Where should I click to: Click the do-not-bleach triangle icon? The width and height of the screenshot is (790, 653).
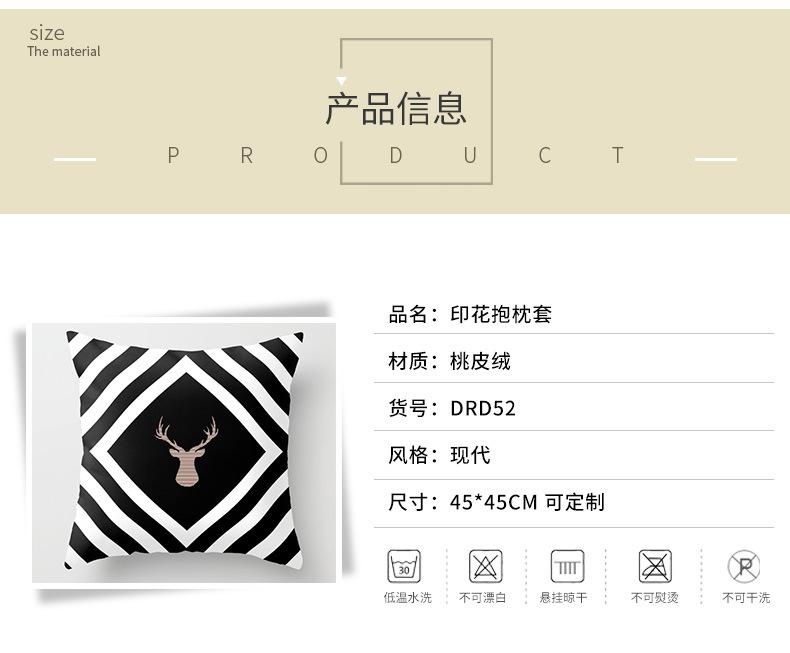(x=486, y=566)
